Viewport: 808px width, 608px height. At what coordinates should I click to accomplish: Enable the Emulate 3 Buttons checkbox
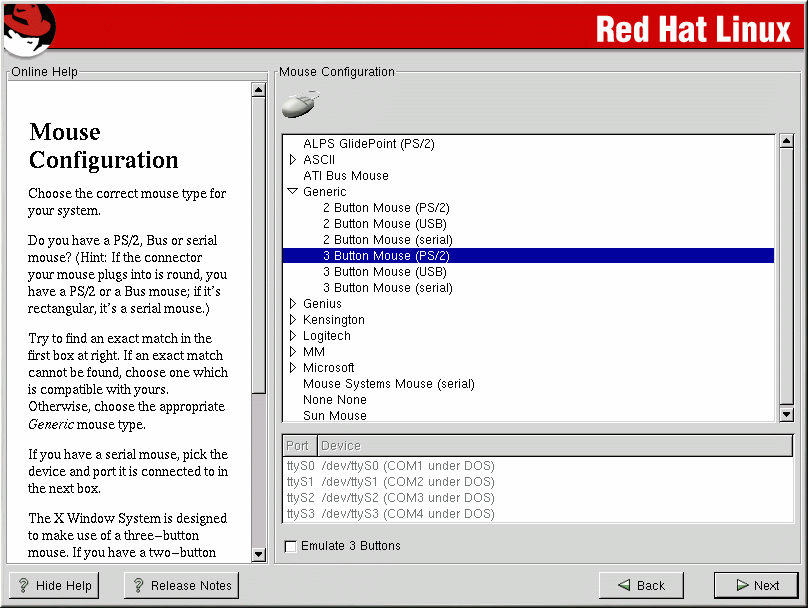[x=291, y=546]
